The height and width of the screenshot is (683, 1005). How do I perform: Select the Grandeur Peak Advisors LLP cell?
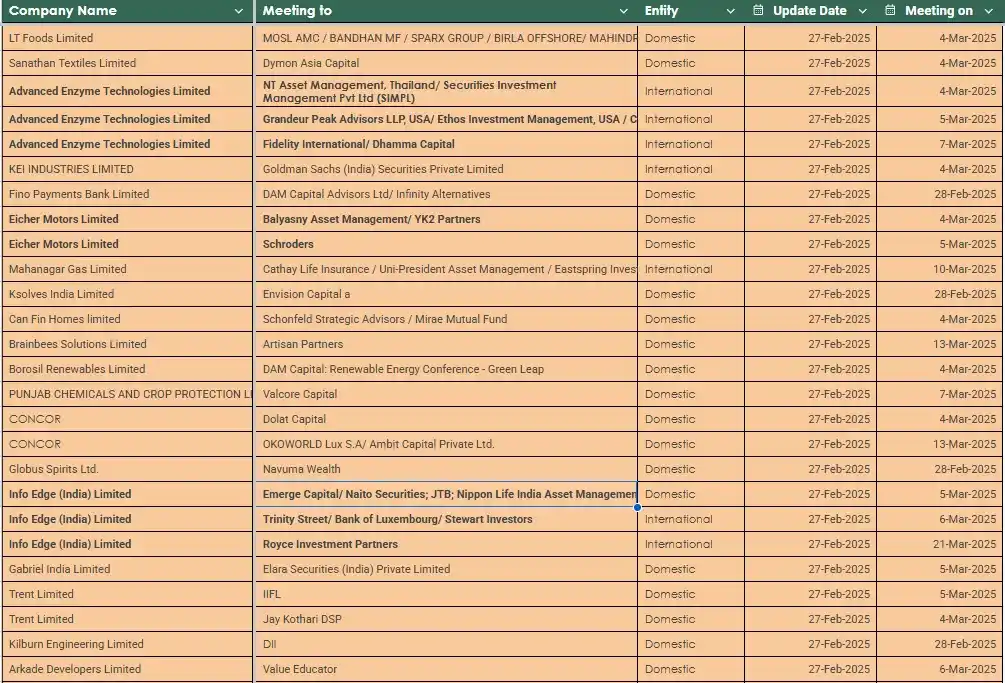point(446,119)
